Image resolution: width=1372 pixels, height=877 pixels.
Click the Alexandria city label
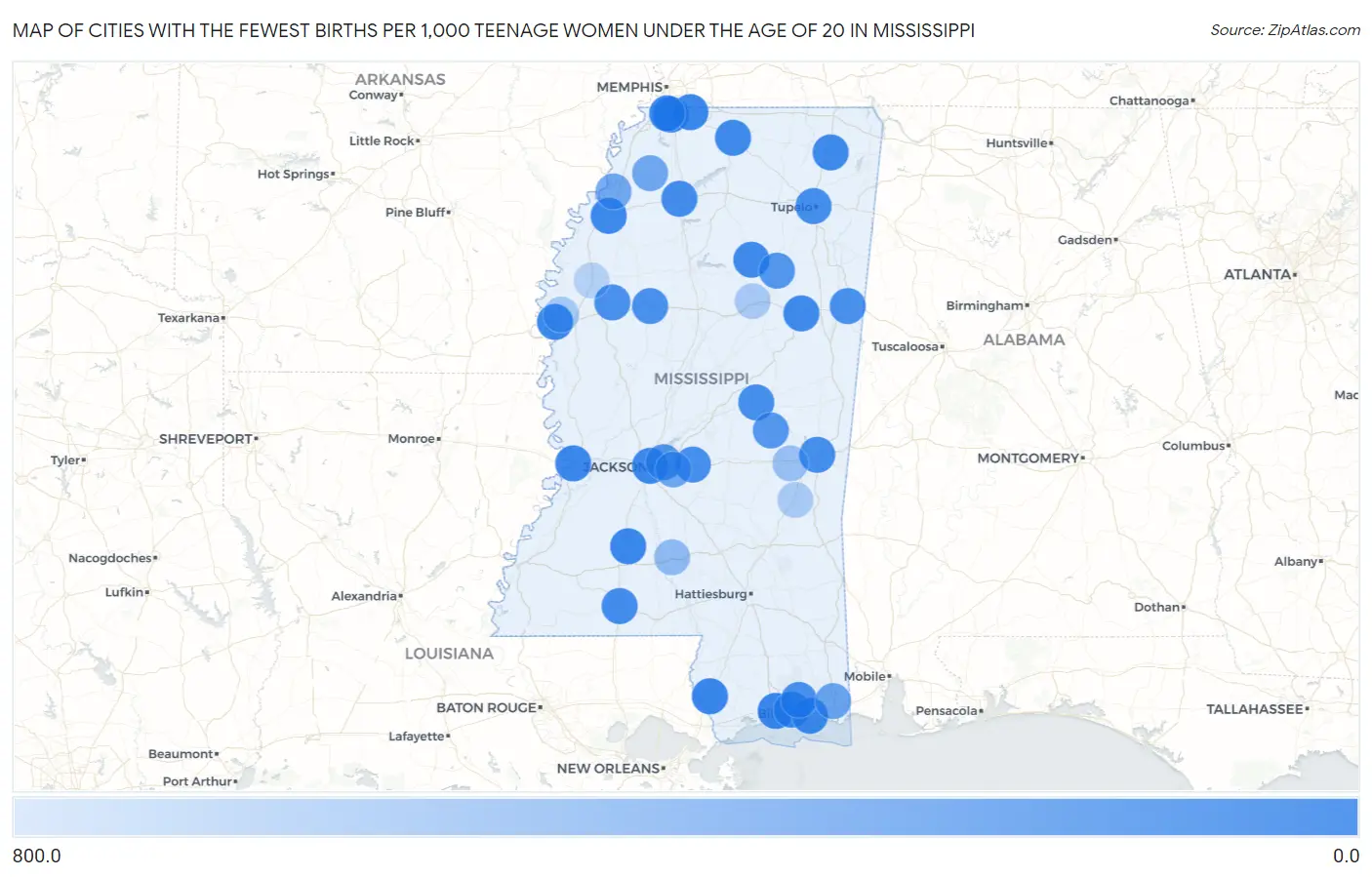[x=364, y=596]
